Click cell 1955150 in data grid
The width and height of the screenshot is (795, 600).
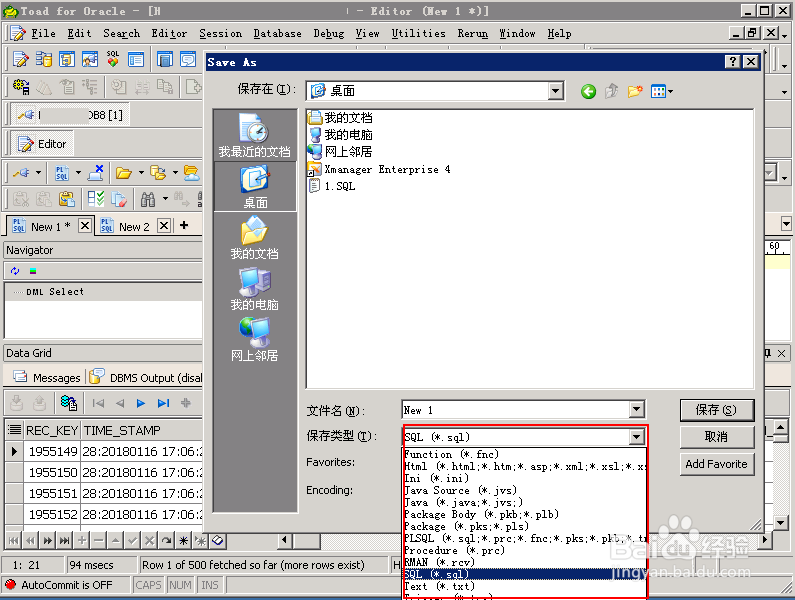(x=53, y=473)
